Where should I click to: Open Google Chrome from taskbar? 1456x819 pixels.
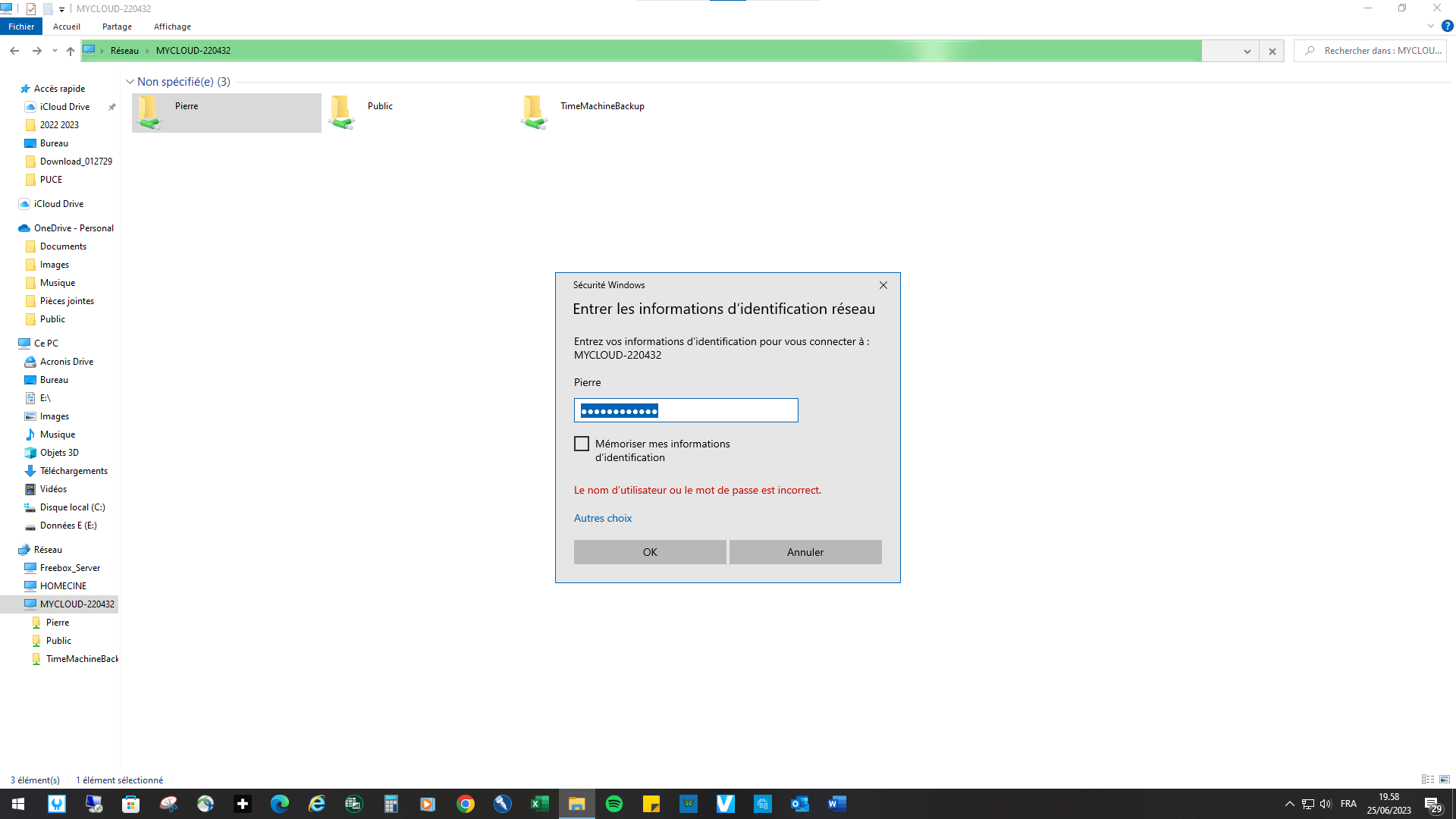point(466,804)
